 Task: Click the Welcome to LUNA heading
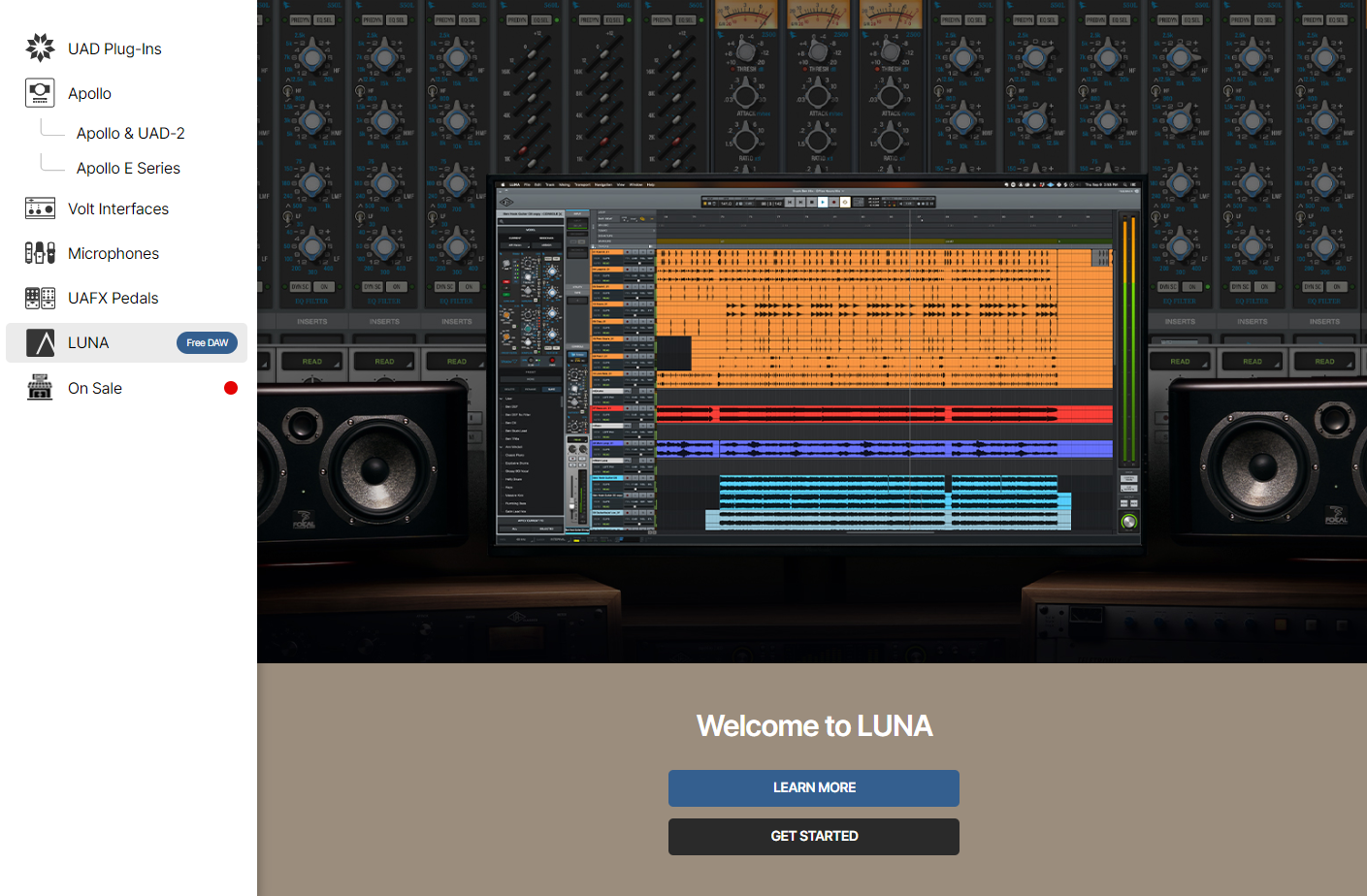(x=814, y=725)
